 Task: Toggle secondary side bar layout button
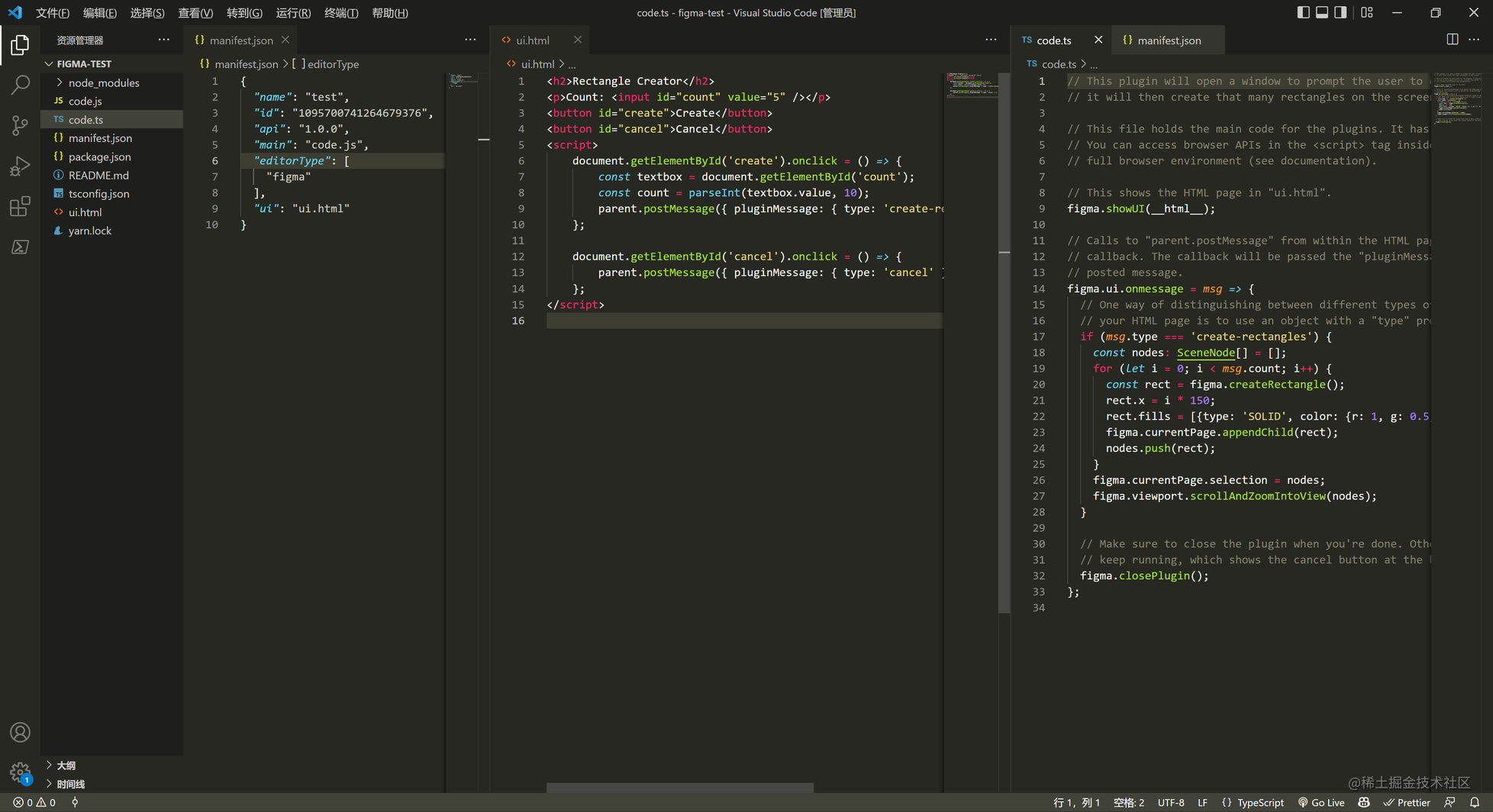click(1340, 12)
